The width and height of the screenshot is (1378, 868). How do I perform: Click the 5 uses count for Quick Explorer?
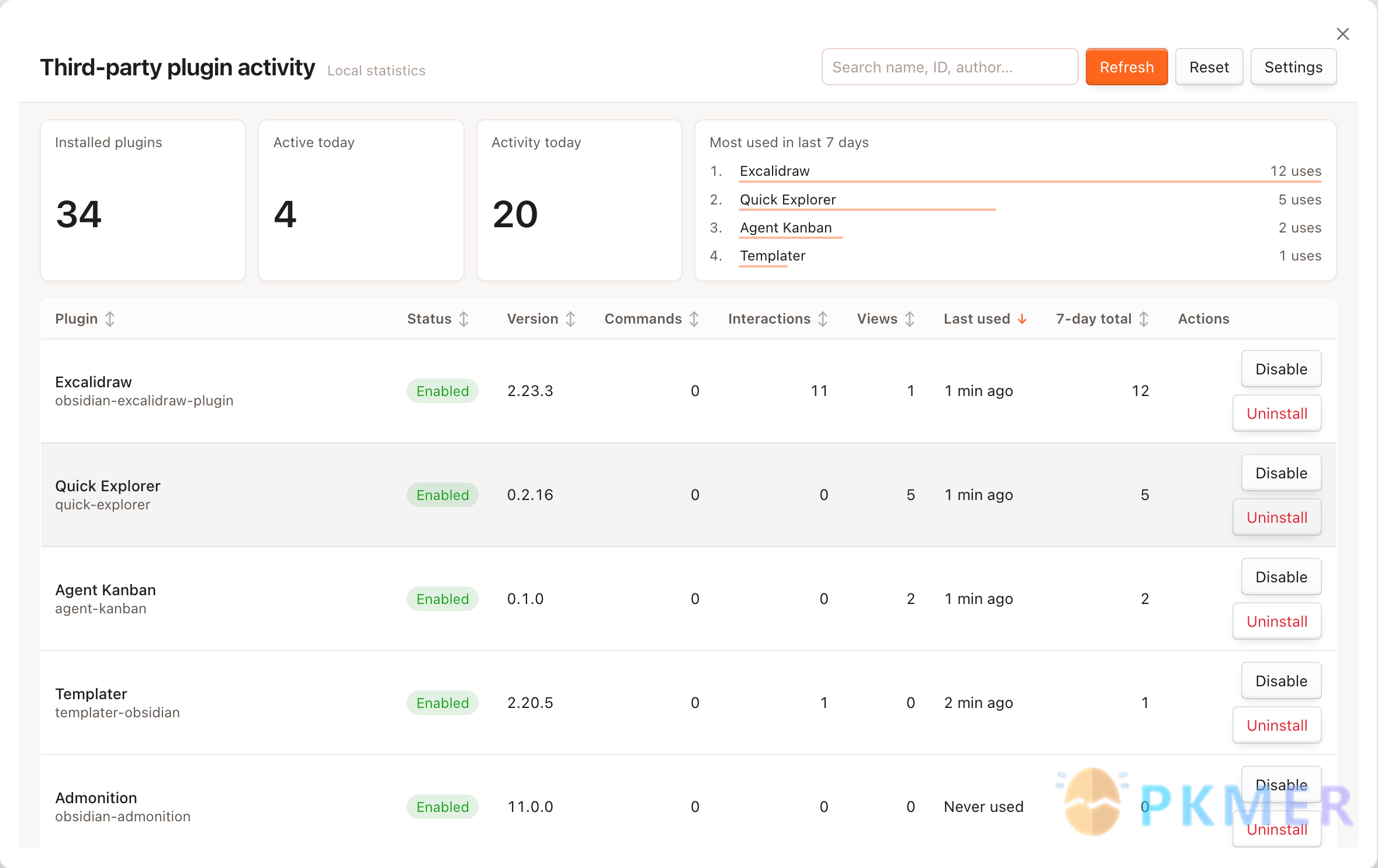click(1300, 200)
